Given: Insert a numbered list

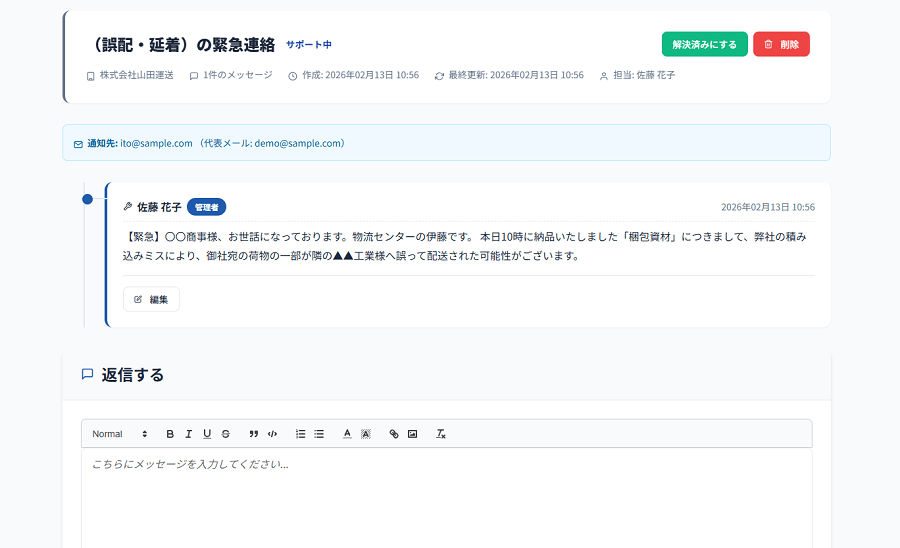Looking at the screenshot, I should click(x=301, y=434).
